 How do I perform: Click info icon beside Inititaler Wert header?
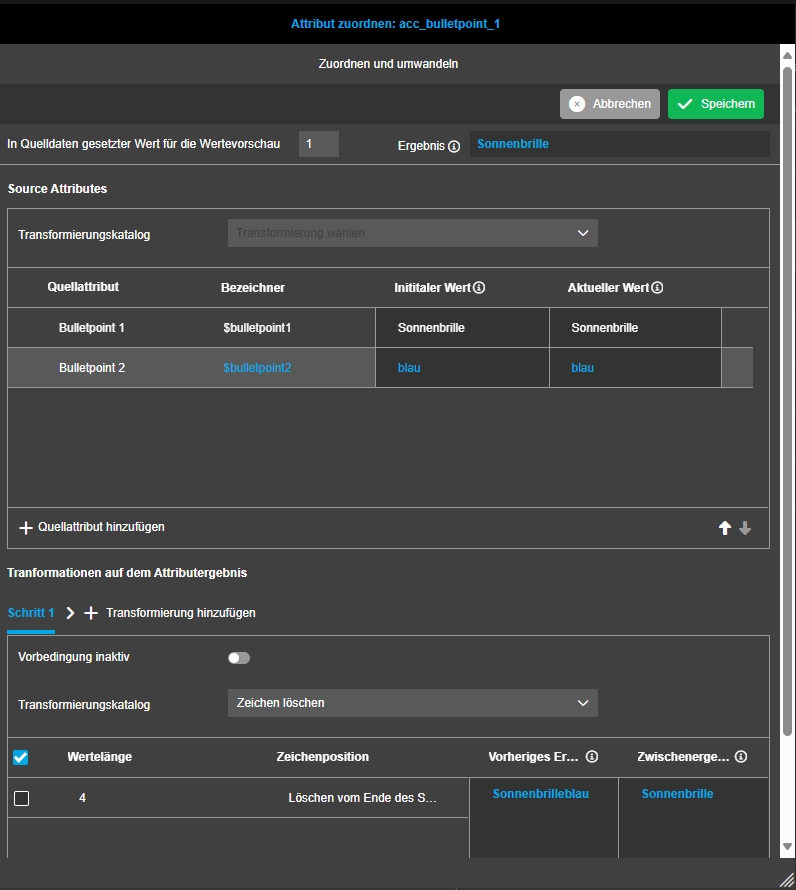pos(479,288)
